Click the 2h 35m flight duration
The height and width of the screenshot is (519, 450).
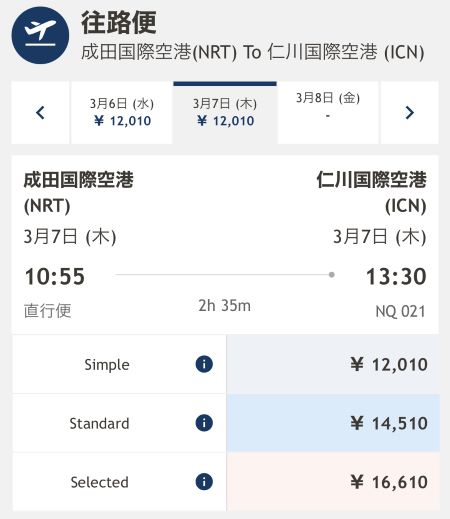224,305
